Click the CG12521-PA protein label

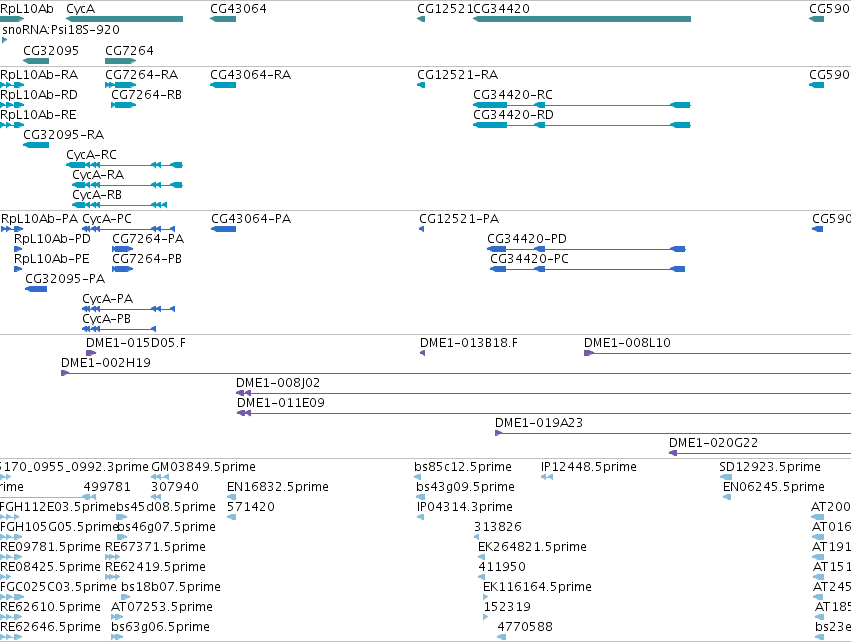(459, 219)
